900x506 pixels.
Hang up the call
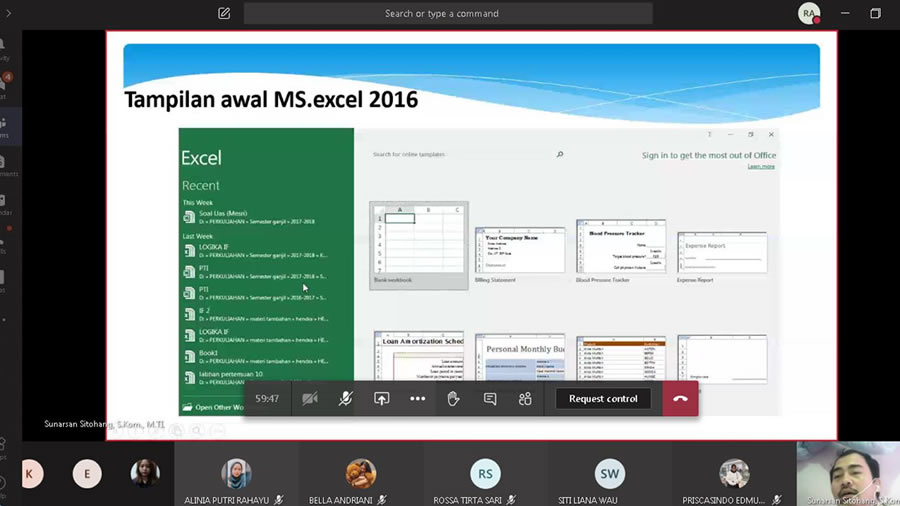pos(680,399)
